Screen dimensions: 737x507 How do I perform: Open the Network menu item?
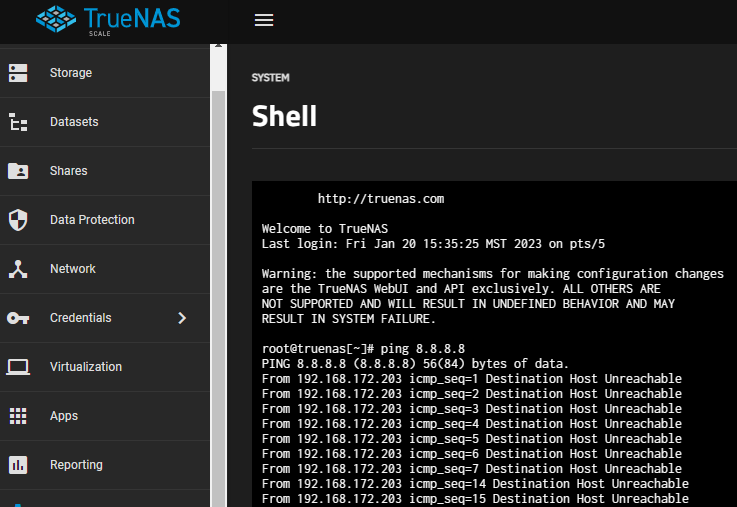click(105, 269)
